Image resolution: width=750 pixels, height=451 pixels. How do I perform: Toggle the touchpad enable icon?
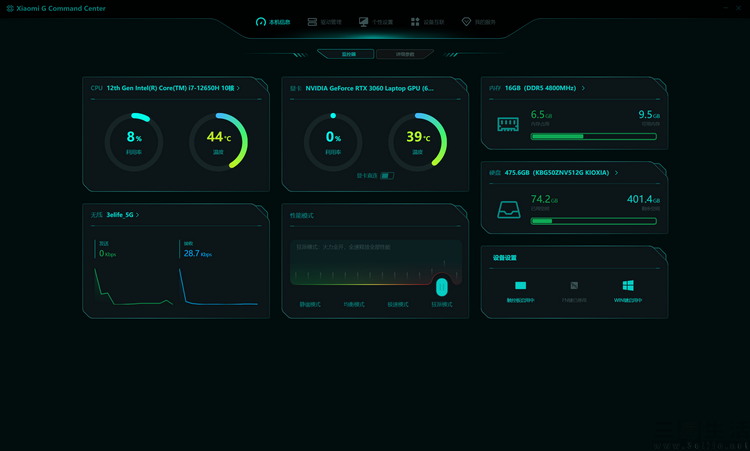point(520,286)
